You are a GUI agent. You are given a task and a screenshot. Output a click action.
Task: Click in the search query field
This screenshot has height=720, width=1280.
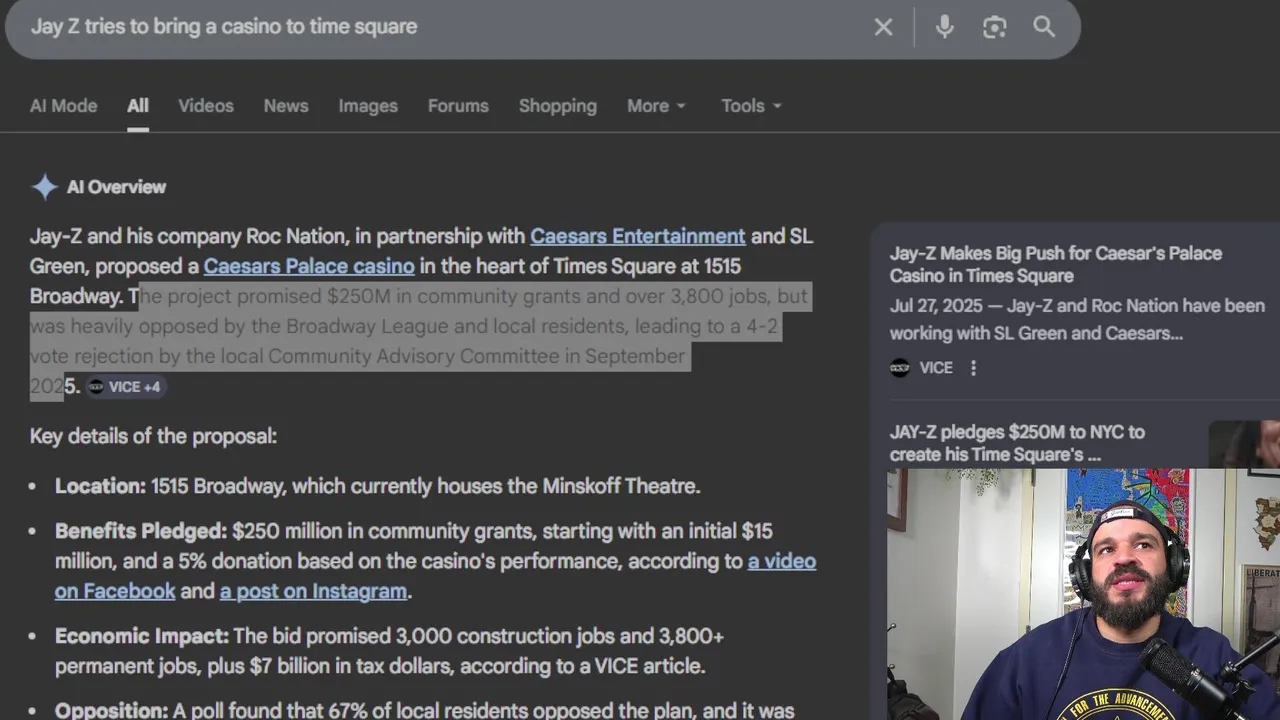click(440, 27)
